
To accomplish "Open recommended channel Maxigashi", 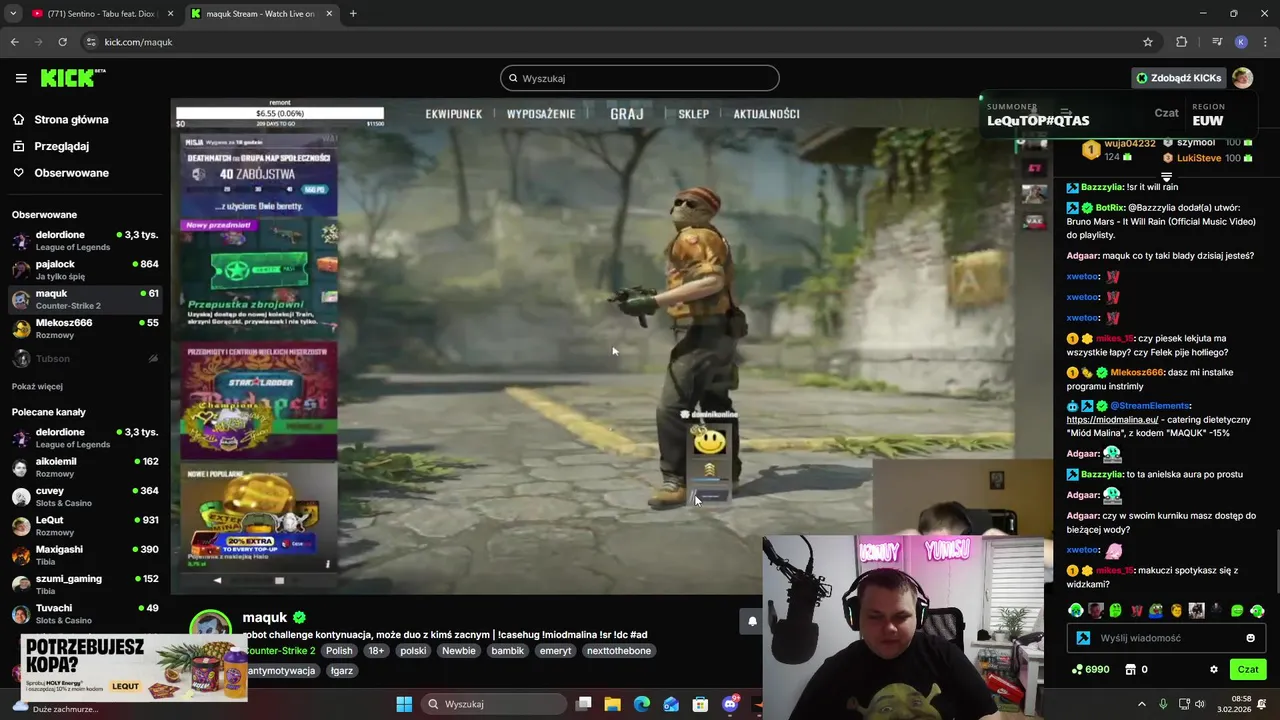I will point(85,555).
